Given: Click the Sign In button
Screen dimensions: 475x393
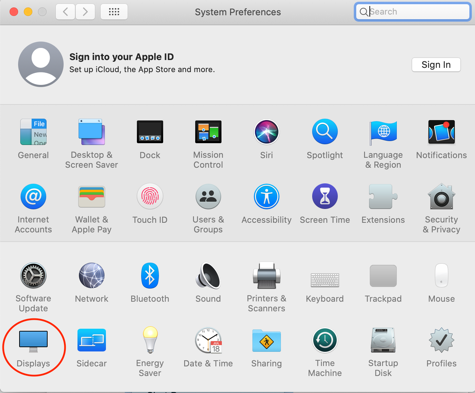Looking at the screenshot, I should pos(436,65).
